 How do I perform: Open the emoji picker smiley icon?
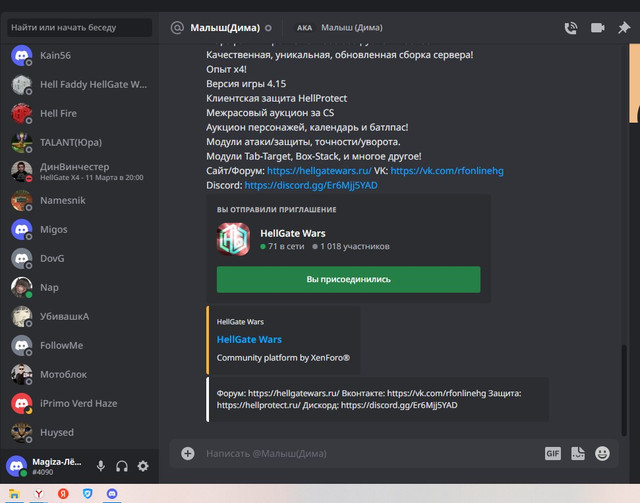pyautogui.click(x=602, y=453)
